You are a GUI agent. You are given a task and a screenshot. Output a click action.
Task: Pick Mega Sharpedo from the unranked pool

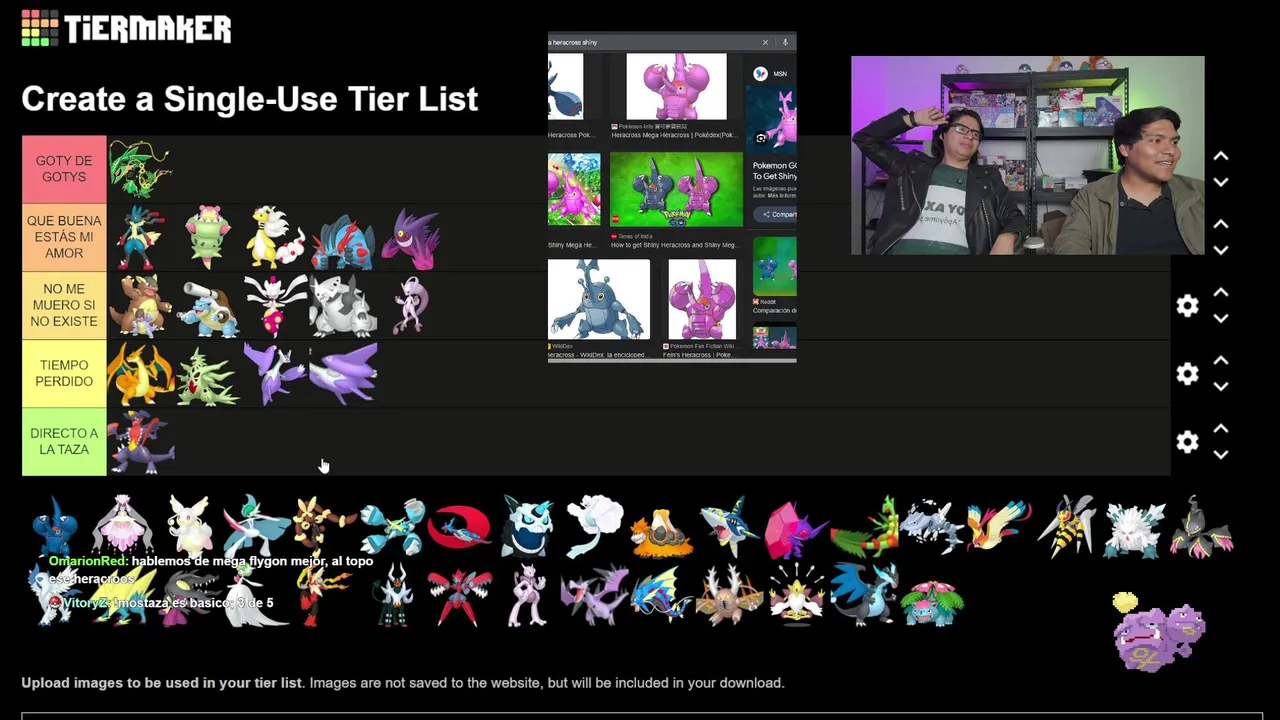tap(729, 527)
